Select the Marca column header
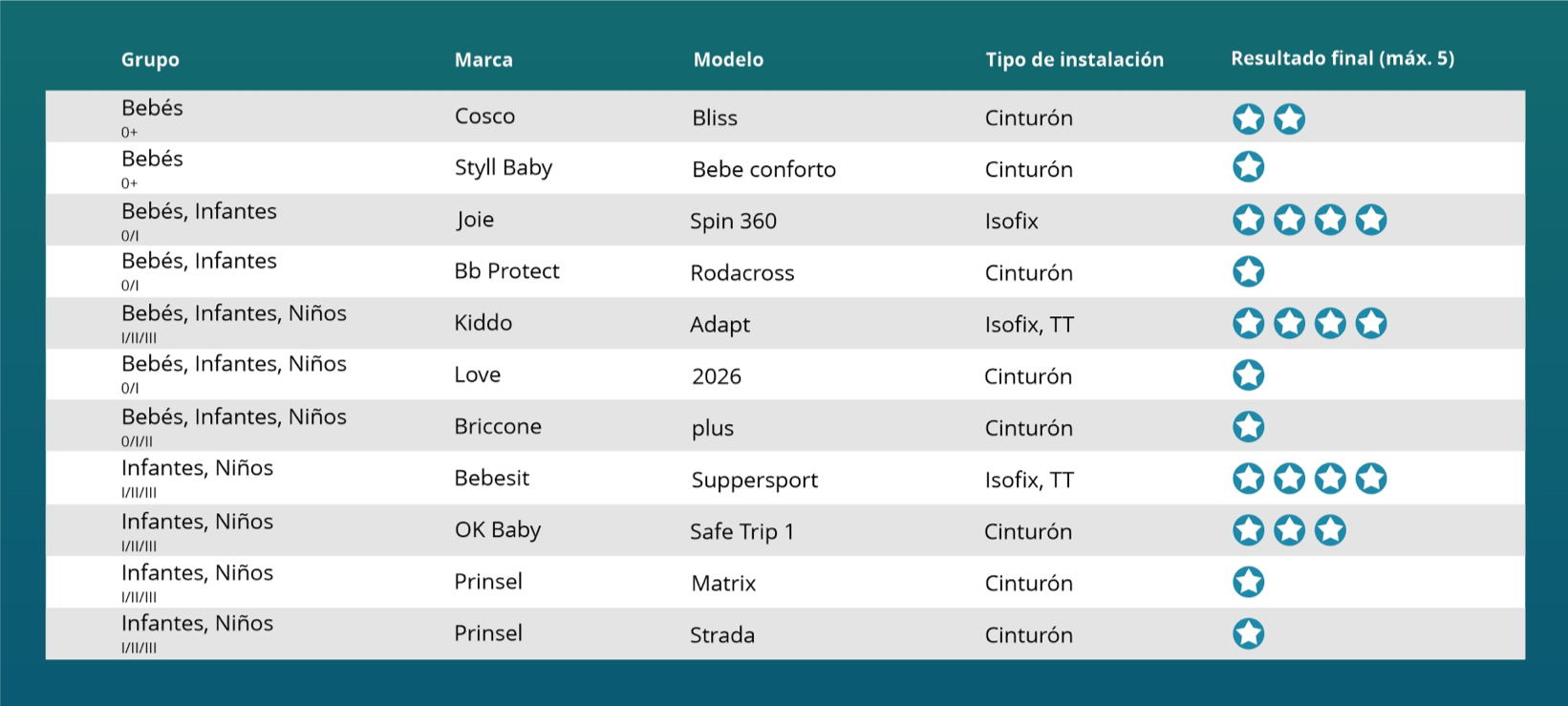Viewport: 1568px width, 706px height. 483,59
